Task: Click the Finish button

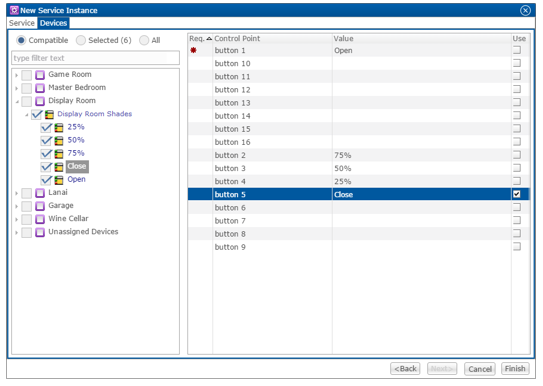Action: pyautogui.click(x=515, y=369)
